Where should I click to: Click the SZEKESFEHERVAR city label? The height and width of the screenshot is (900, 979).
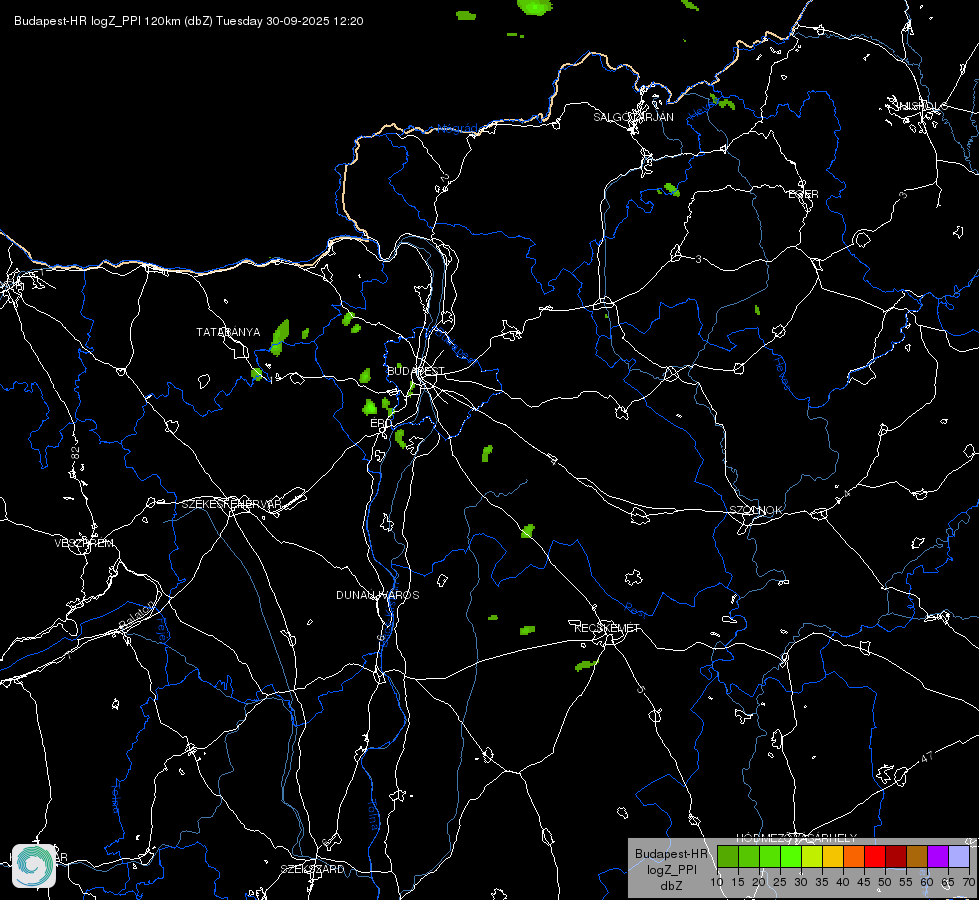tap(231, 504)
